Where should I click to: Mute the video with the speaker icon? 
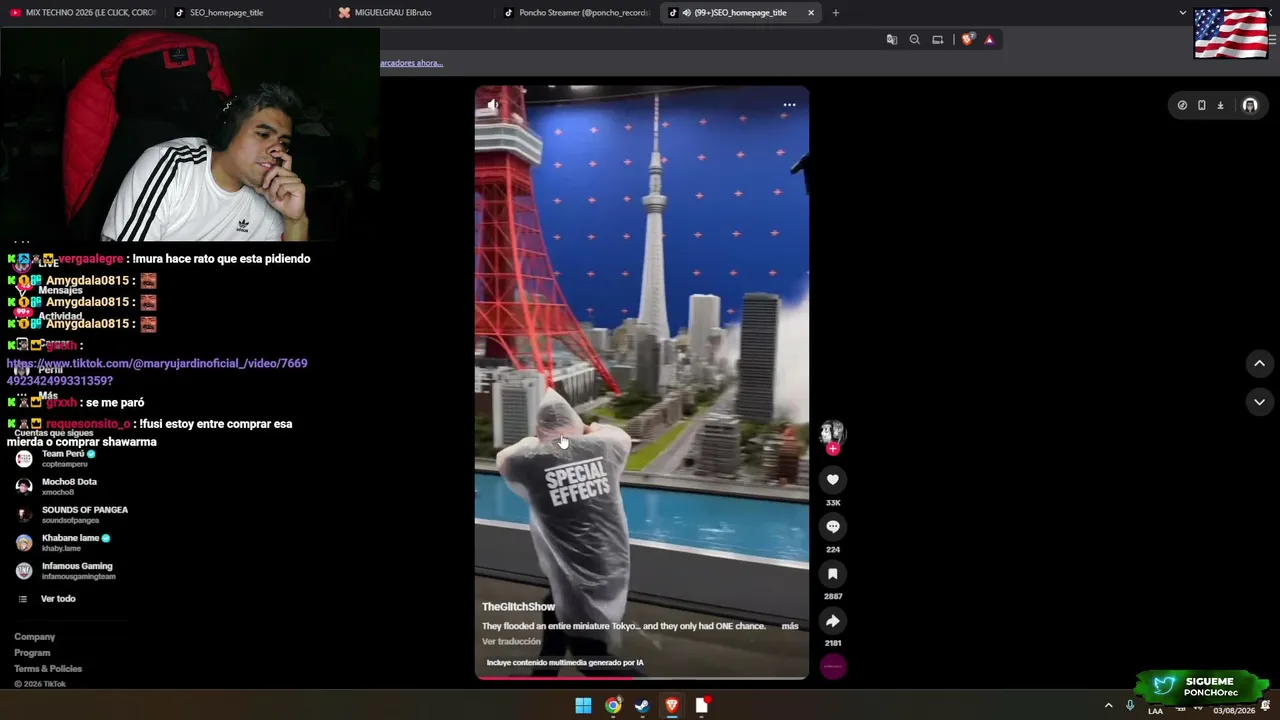coord(493,104)
